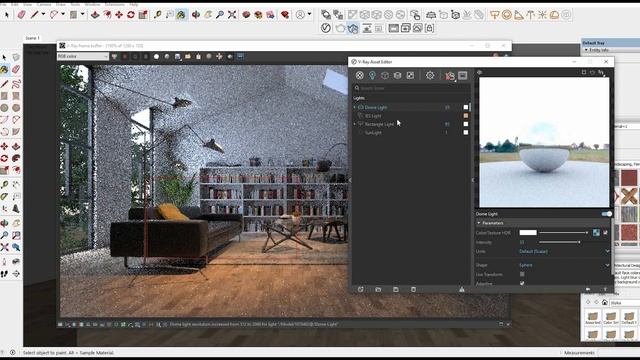
Task: Click the V-Ray interactive render teapot icon
Action: click(x=353, y=28)
